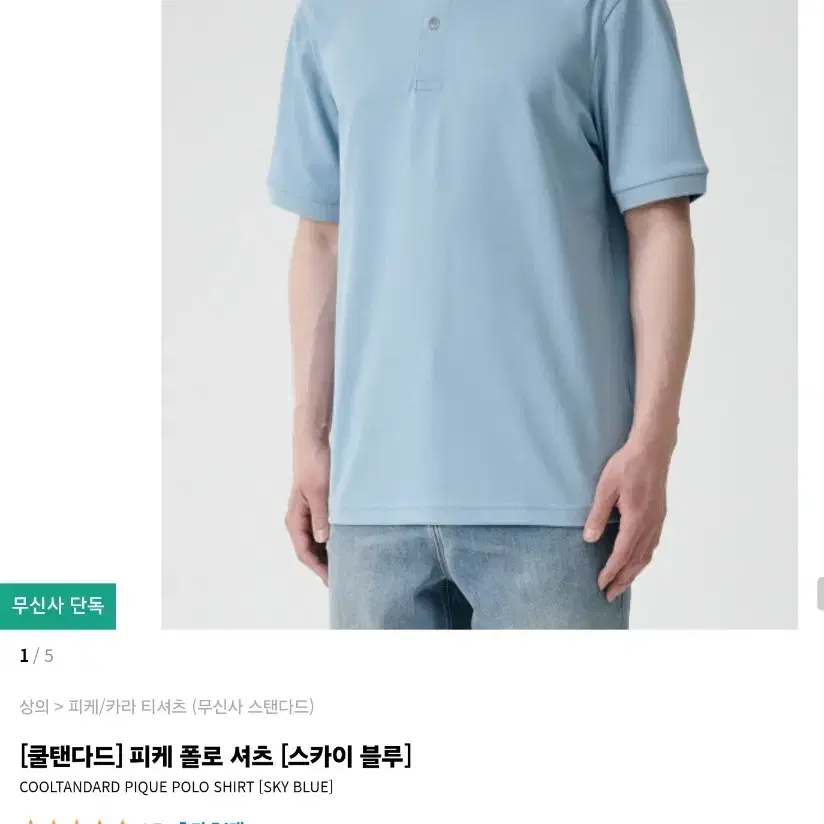Open the sky blue polo product photo
Image resolution: width=824 pixels, height=824 pixels.
(x=479, y=314)
